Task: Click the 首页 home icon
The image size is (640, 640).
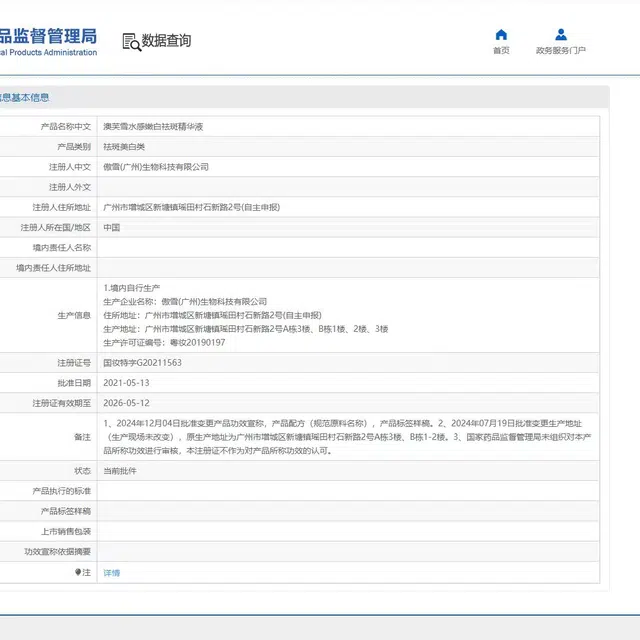Action: 501,35
